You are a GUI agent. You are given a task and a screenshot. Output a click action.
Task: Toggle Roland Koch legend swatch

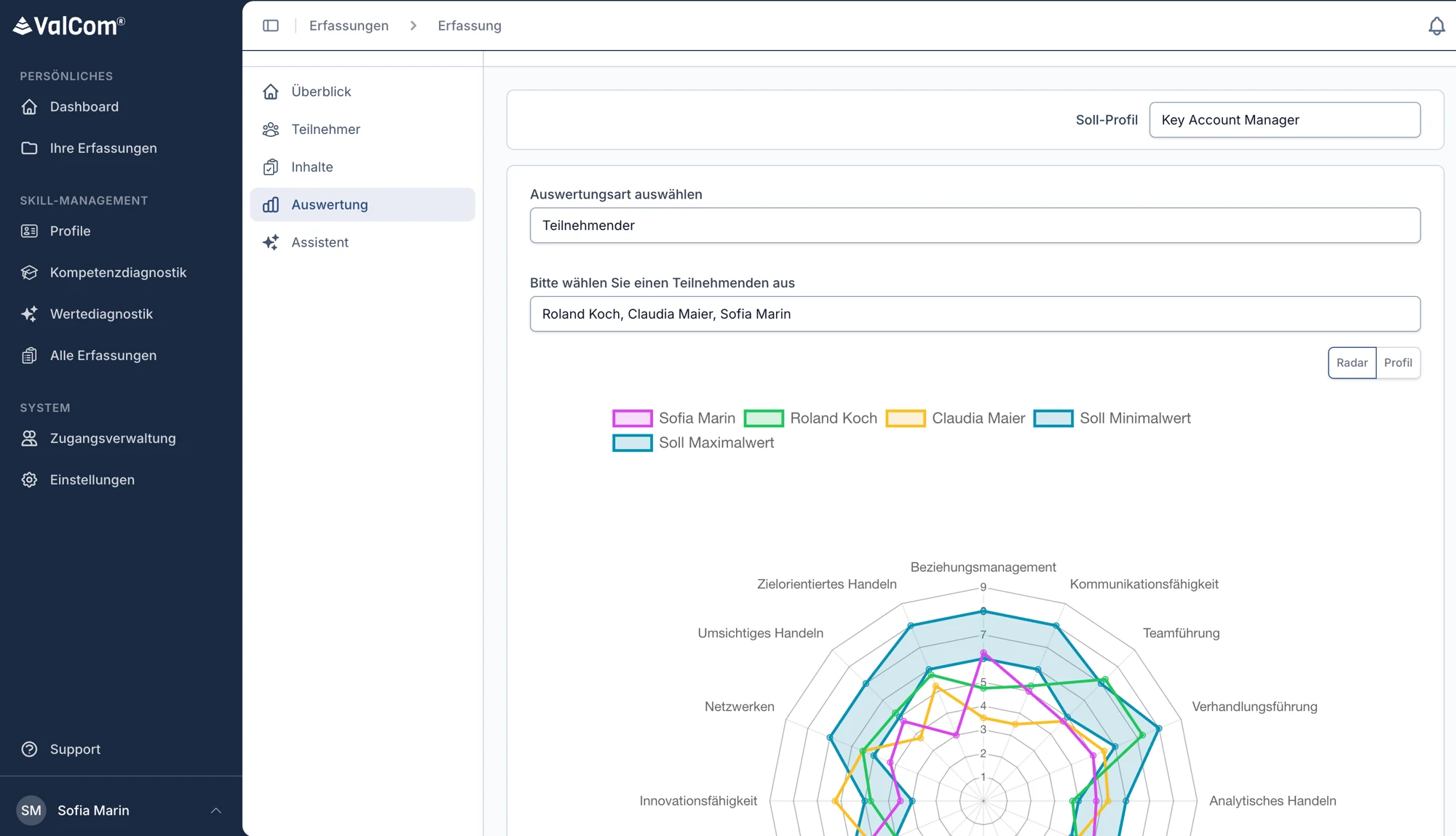(x=764, y=419)
